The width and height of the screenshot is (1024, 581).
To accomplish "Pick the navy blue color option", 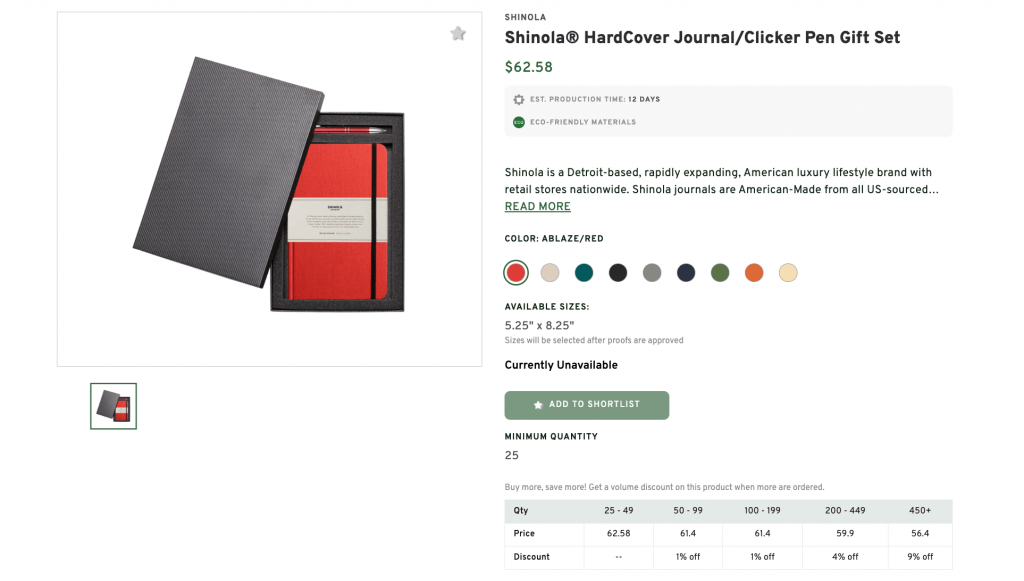I will point(686,272).
